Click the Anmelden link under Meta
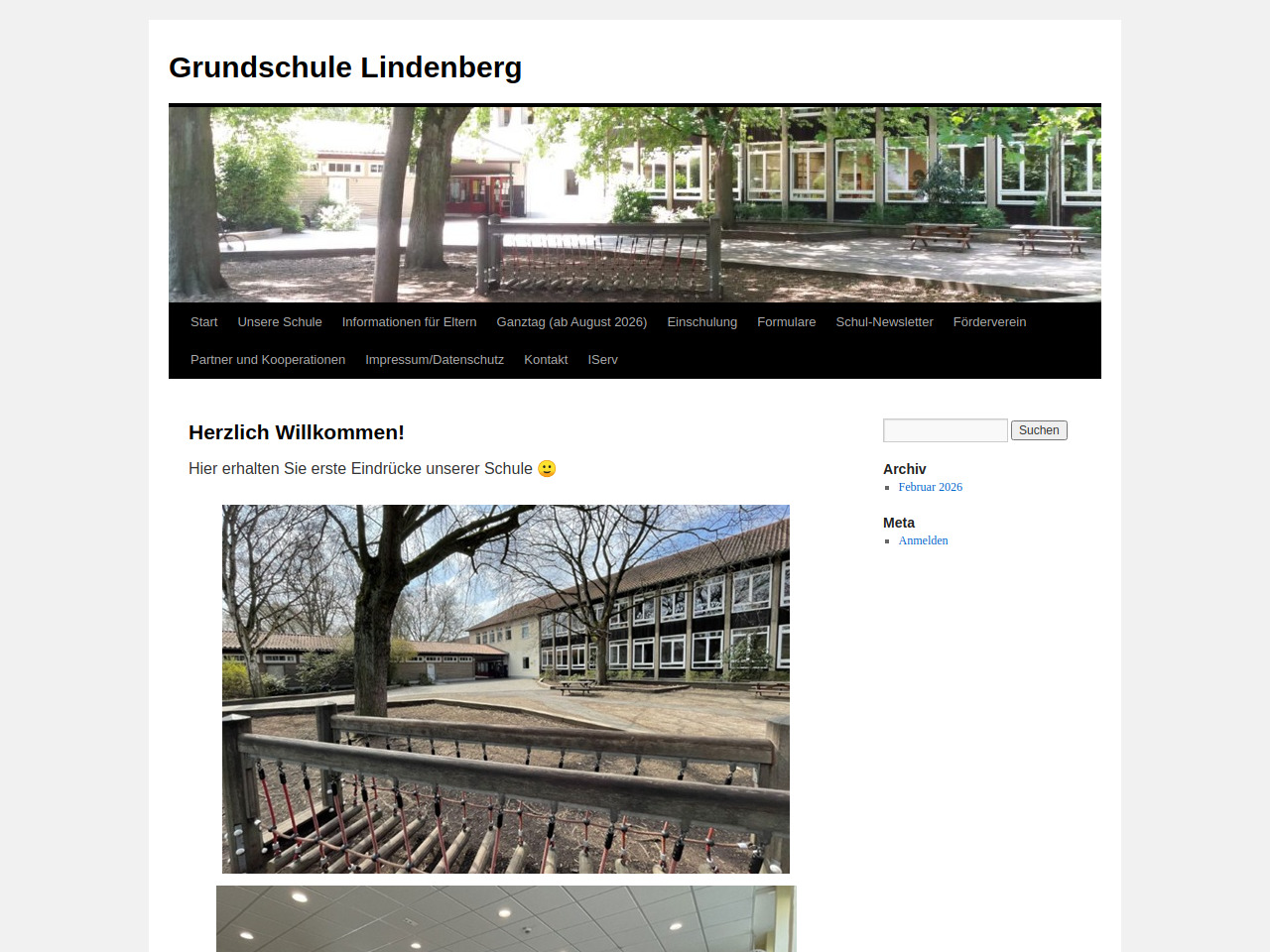The image size is (1270, 952). point(923,540)
